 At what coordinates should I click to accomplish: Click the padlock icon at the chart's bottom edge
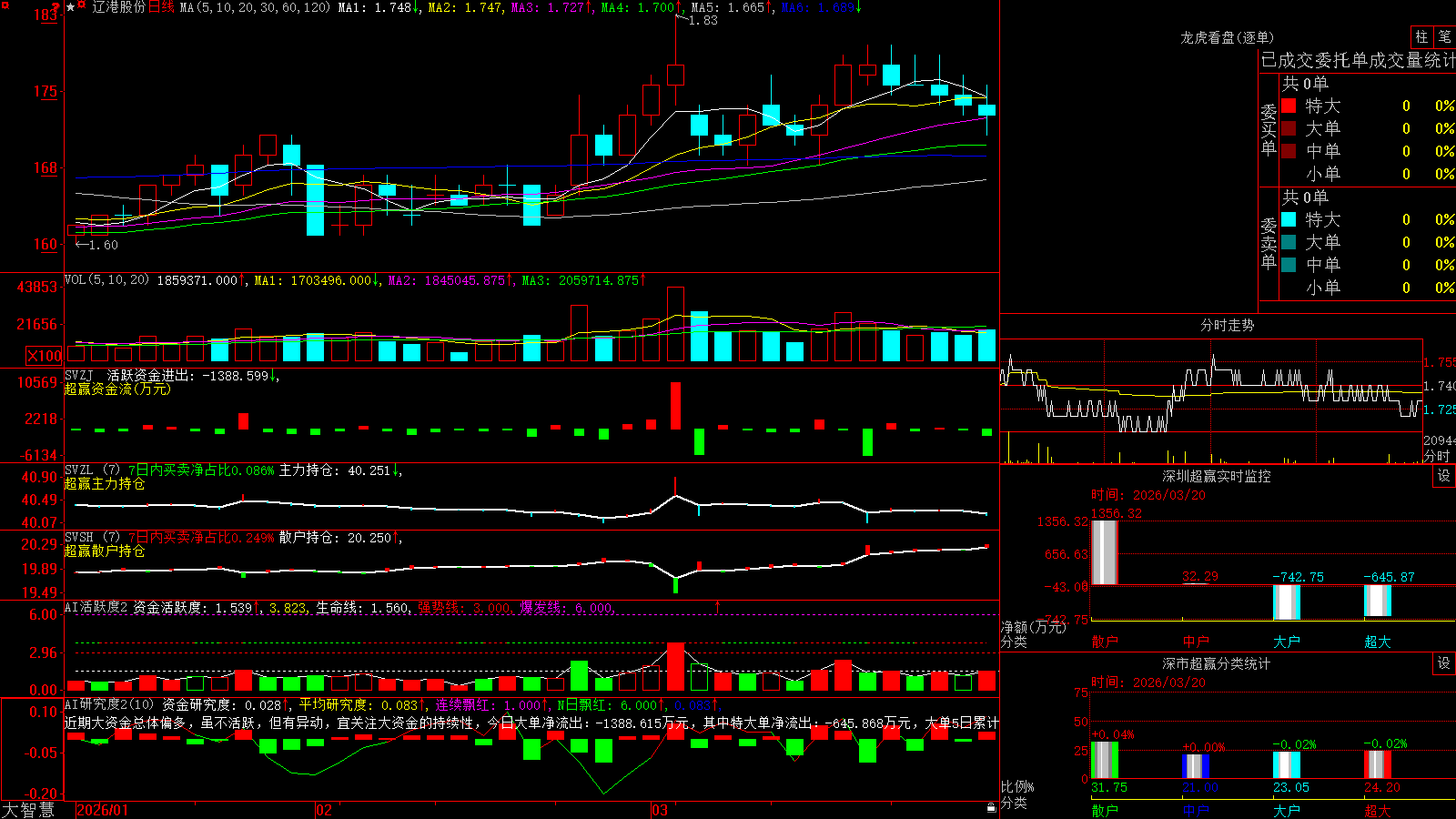[992, 807]
